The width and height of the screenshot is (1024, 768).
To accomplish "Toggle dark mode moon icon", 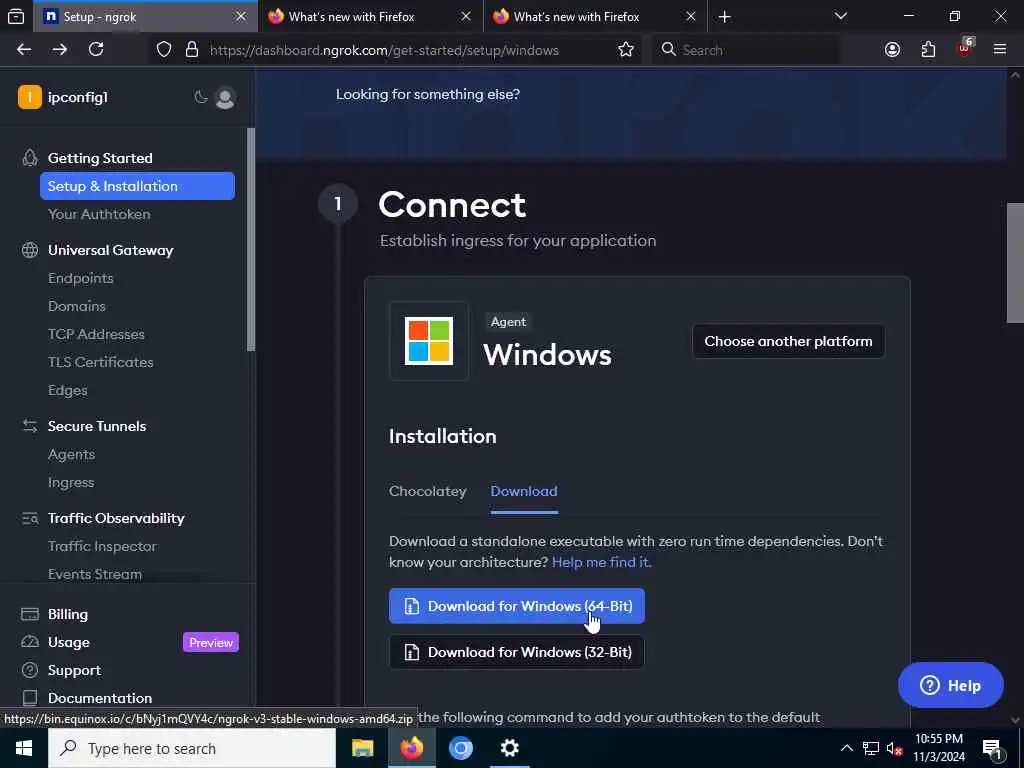I will (x=201, y=97).
